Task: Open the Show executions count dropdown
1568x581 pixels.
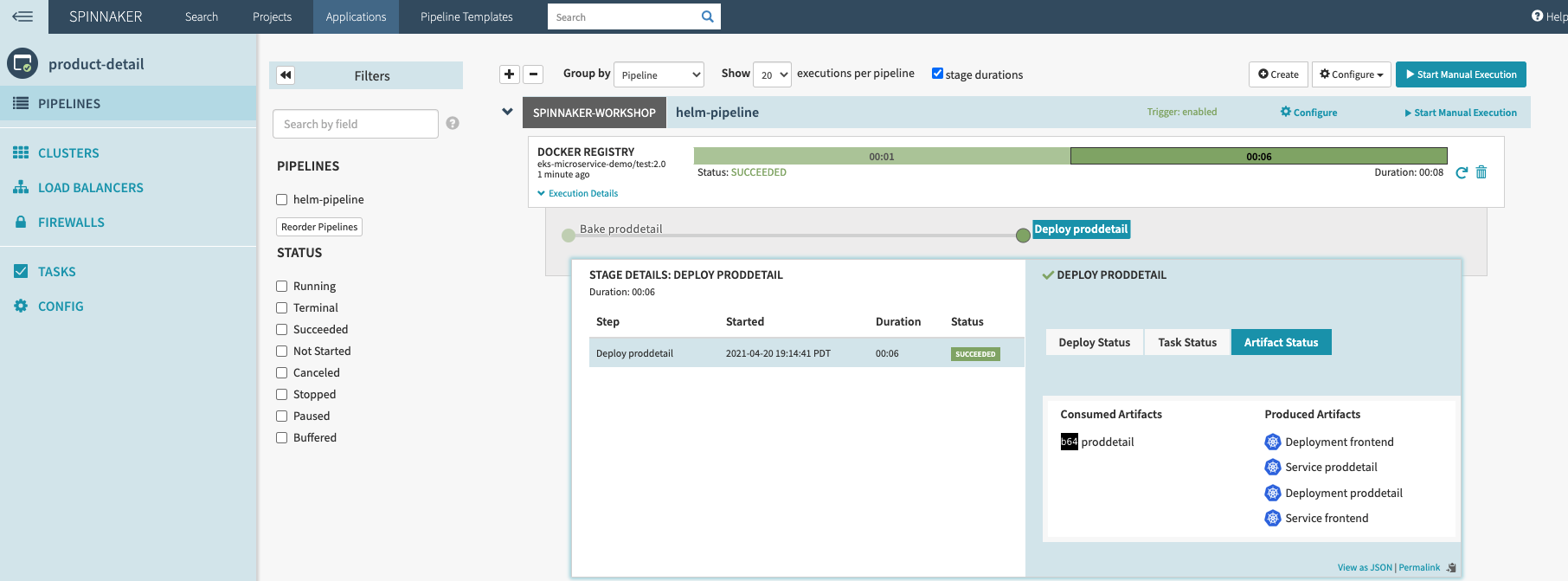Action: coord(772,74)
